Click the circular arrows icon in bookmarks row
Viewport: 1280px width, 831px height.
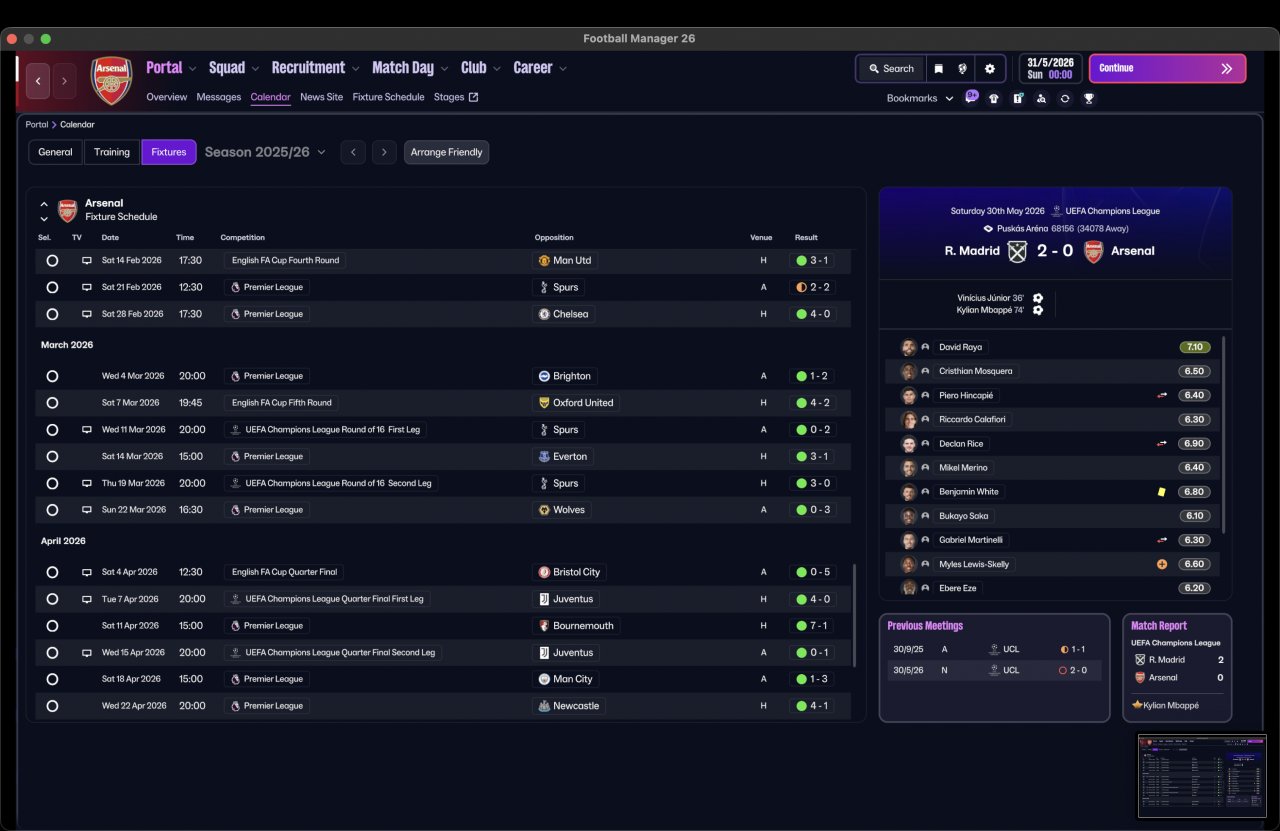pyautogui.click(x=1065, y=98)
